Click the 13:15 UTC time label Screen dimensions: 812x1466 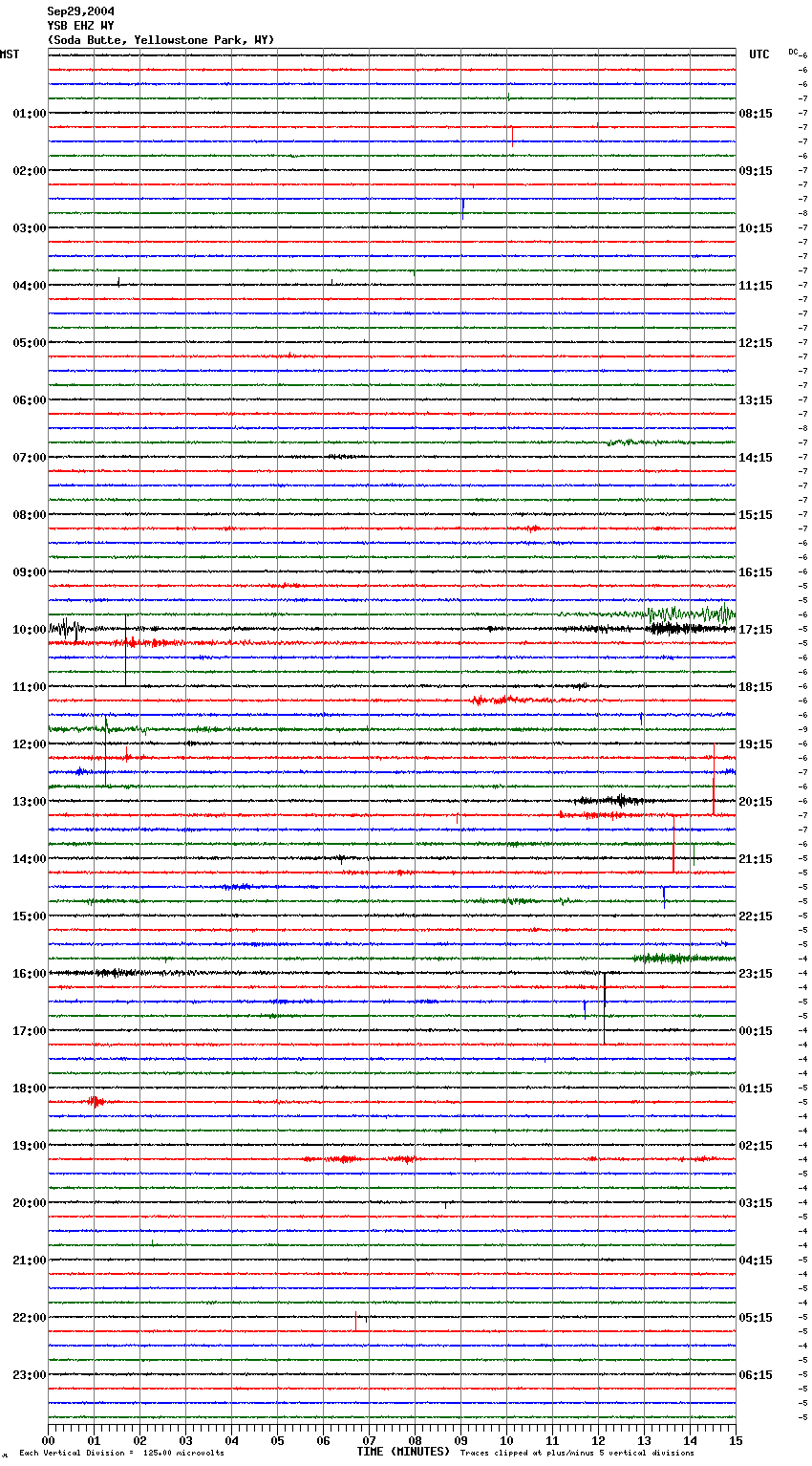click(x=756, y=400)
